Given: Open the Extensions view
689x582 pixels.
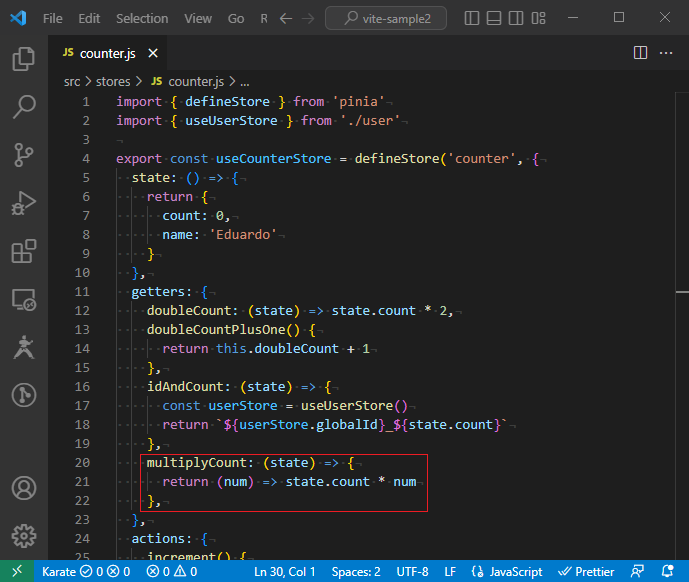Looking at the screenshot, I should pos(24,251).
